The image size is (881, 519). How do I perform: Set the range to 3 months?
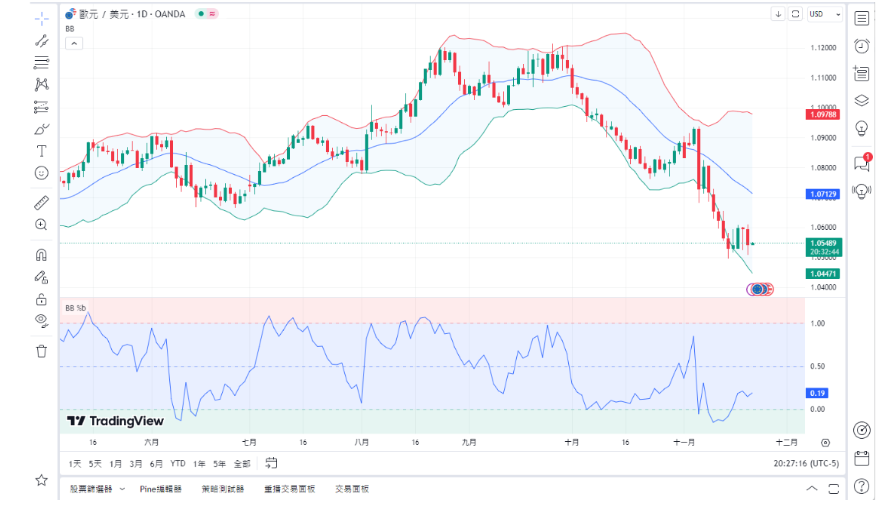pos(135,464)
